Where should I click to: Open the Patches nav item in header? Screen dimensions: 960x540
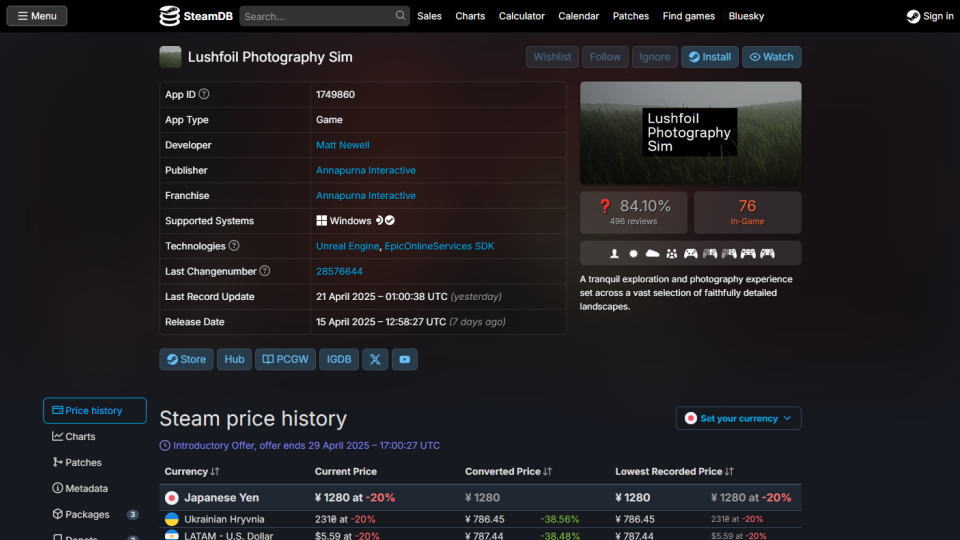tap(631, 16)
